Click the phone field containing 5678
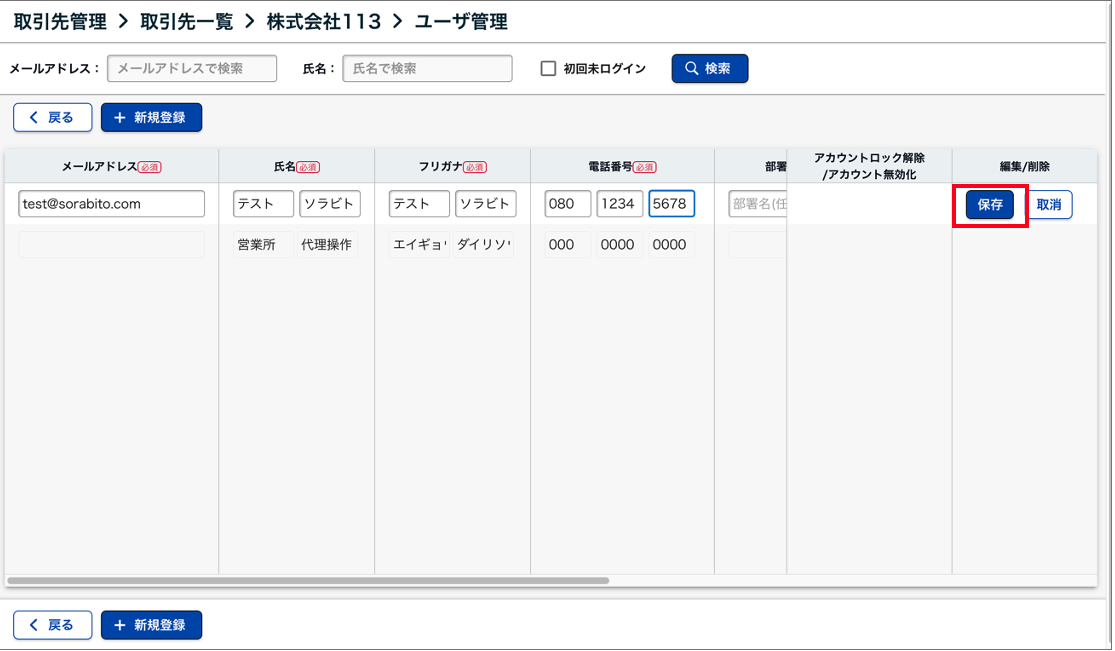The height and width of the screenshot is (651, 1115). click(x=671, y=204)
